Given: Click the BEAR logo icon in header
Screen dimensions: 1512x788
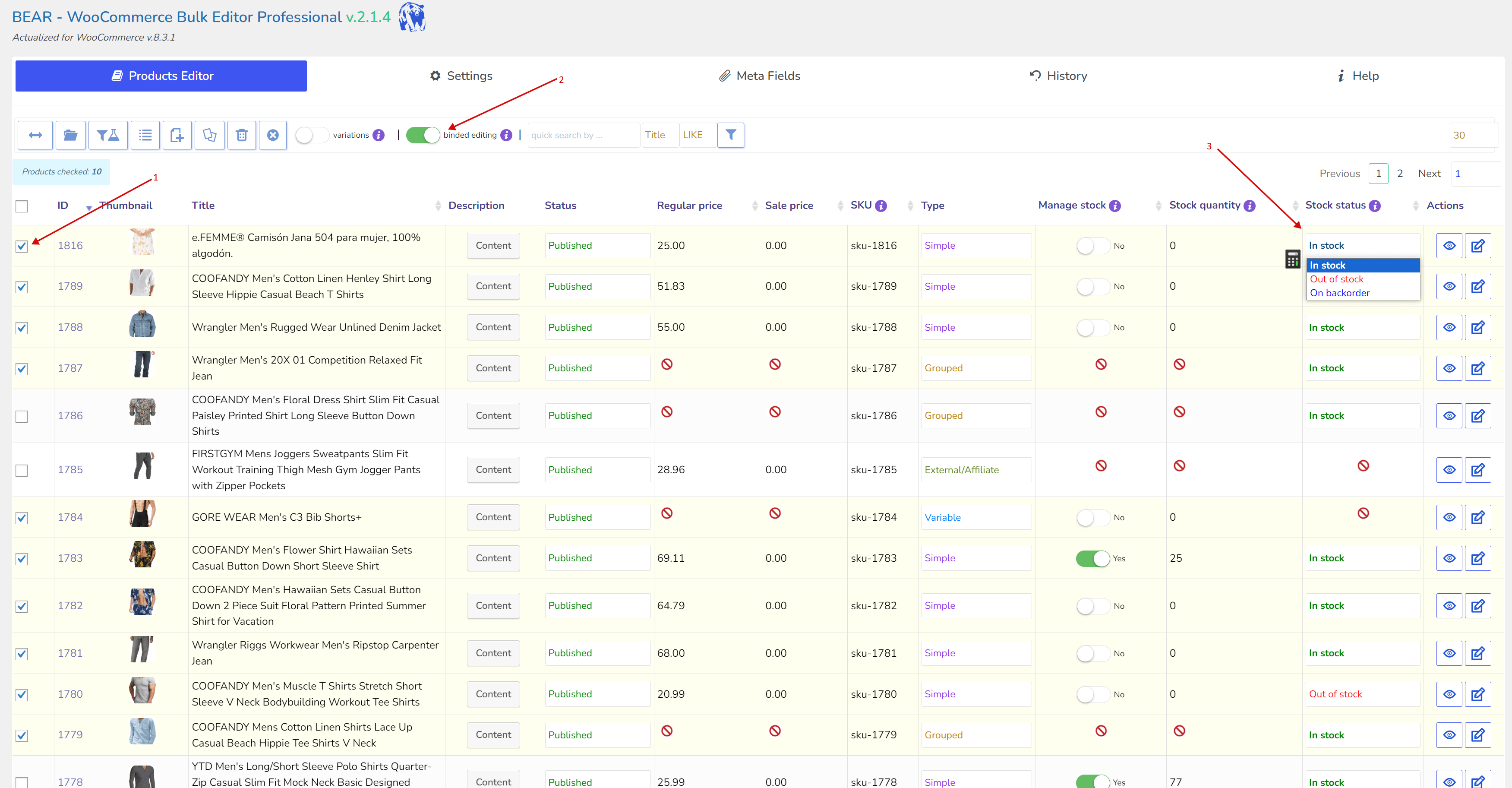Looking at the screenshot, I should 412,17.
